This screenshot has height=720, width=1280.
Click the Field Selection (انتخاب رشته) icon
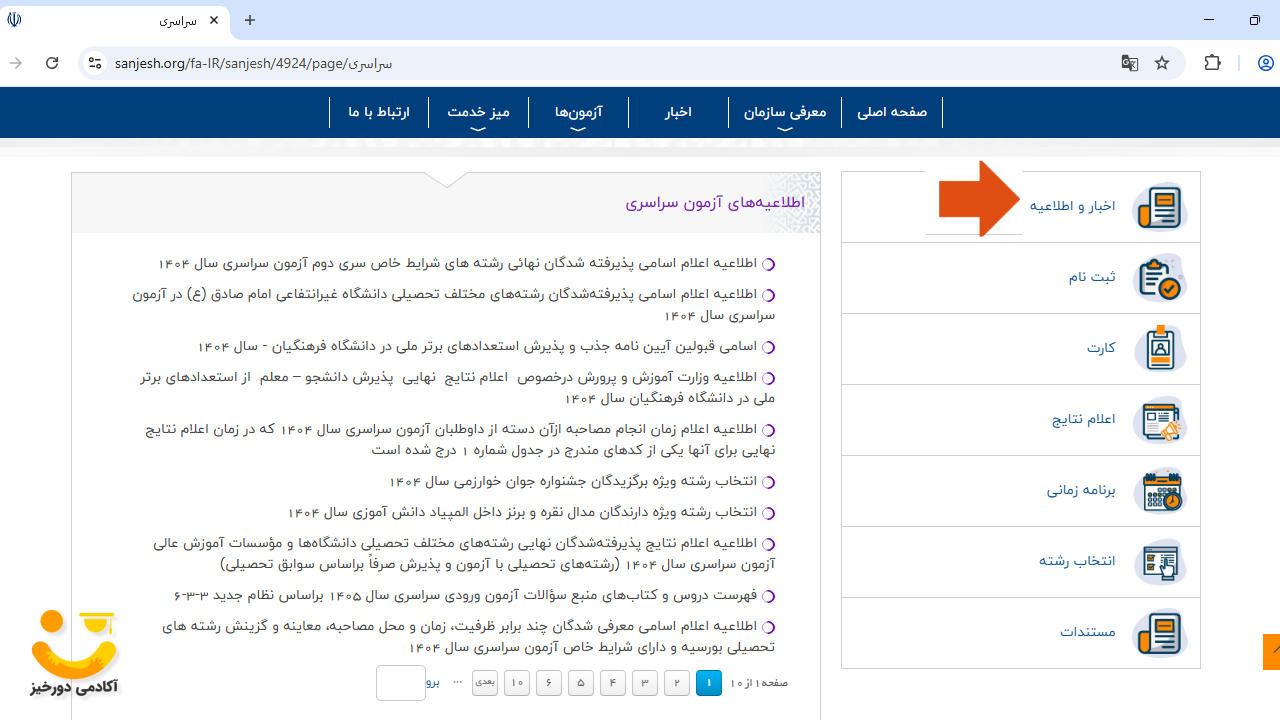click(1159, 562)
